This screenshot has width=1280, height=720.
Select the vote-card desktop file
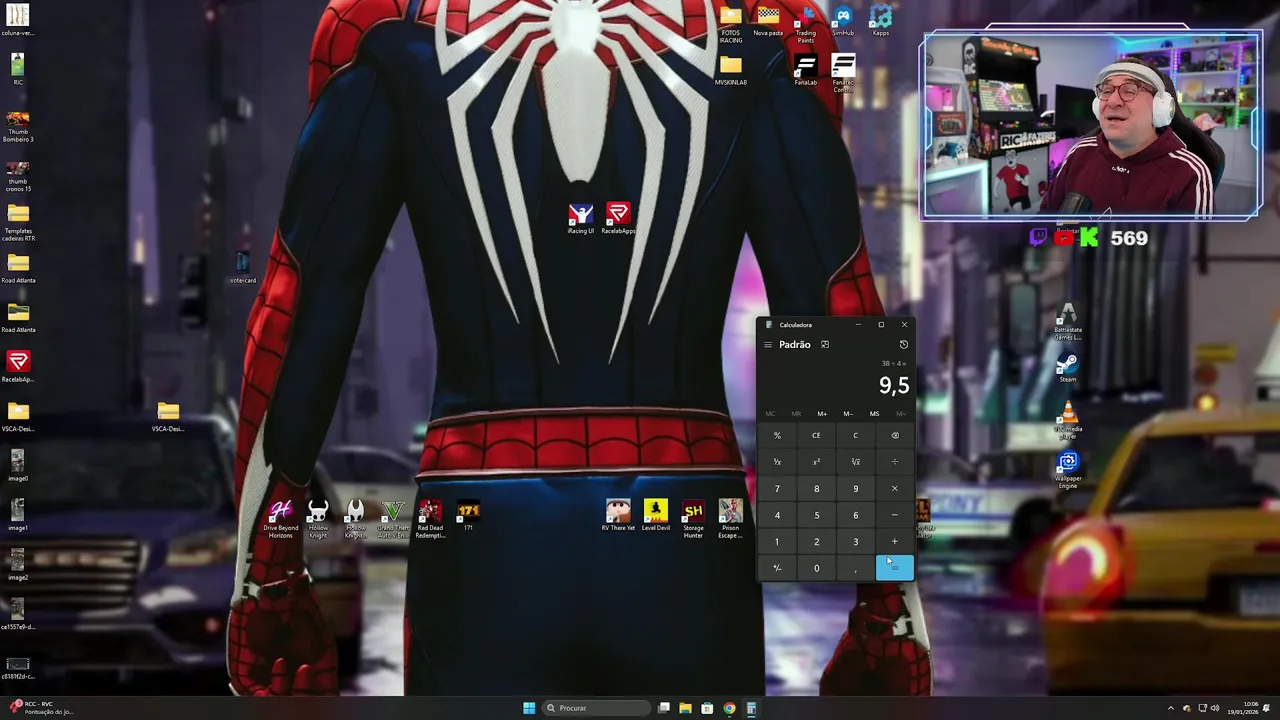click(x=242, y=268)
